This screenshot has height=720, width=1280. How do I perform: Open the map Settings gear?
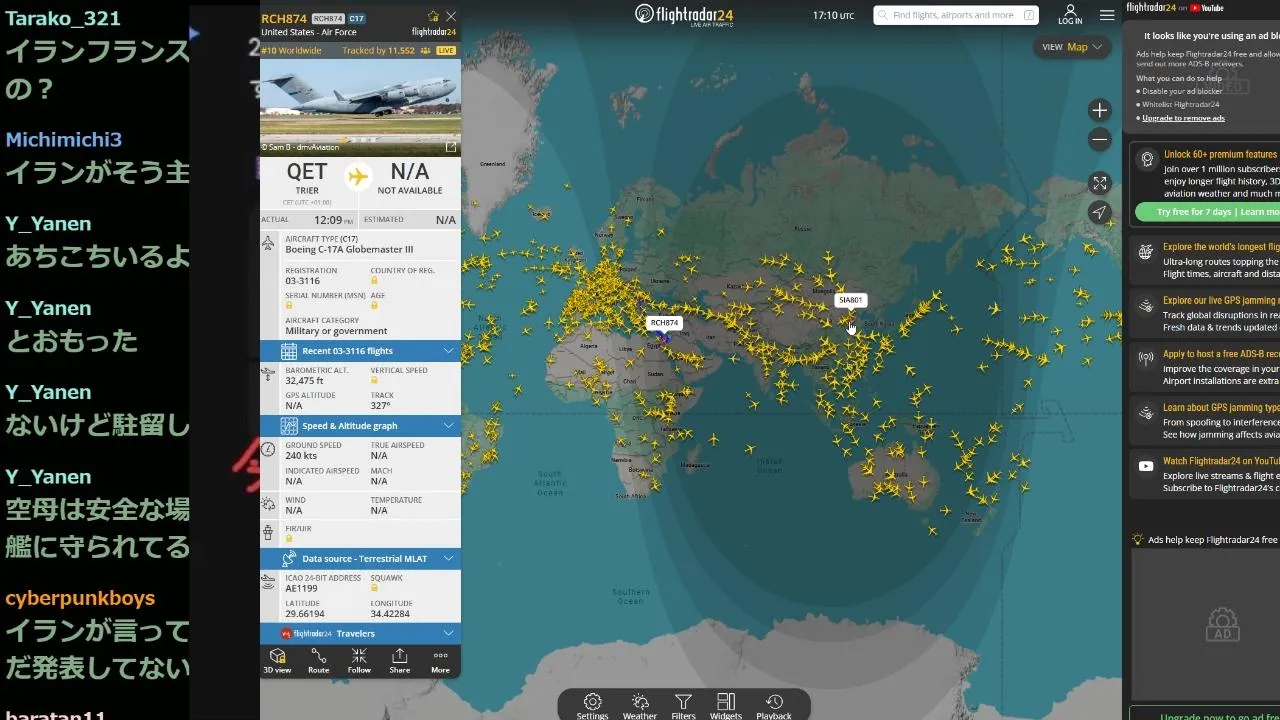[x=592, y=706]
